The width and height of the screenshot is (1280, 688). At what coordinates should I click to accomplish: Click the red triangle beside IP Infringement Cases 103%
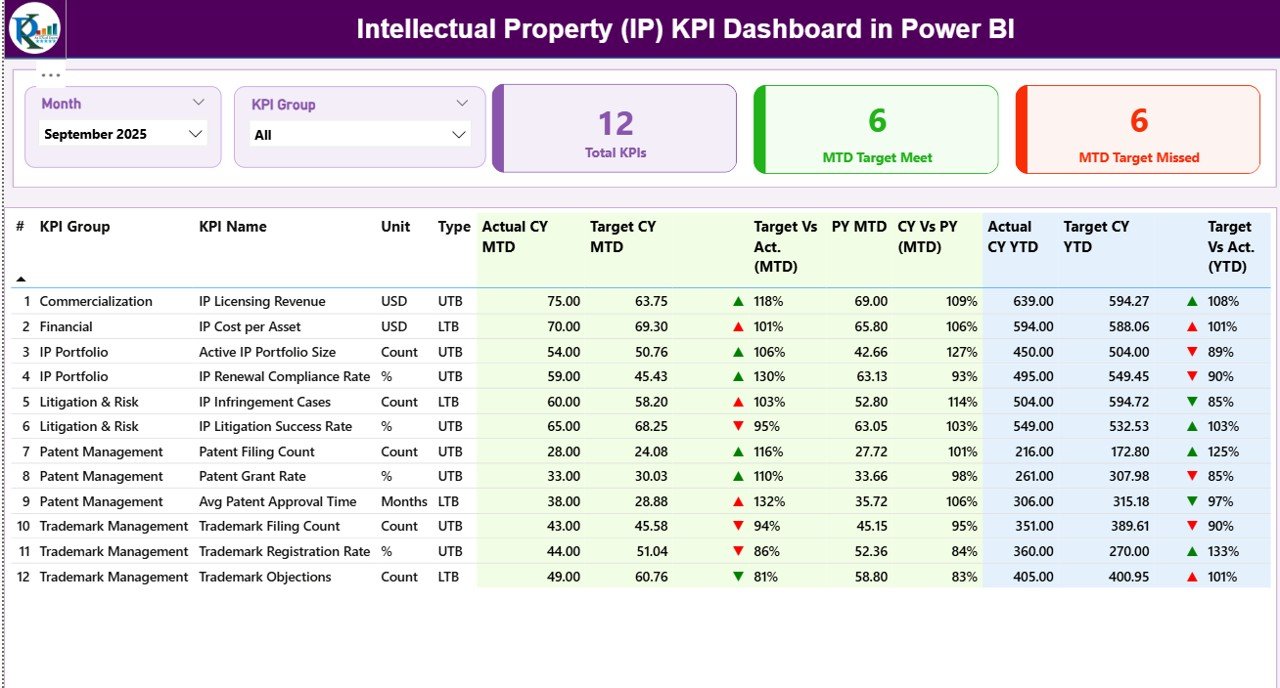(x=737, y=401)
